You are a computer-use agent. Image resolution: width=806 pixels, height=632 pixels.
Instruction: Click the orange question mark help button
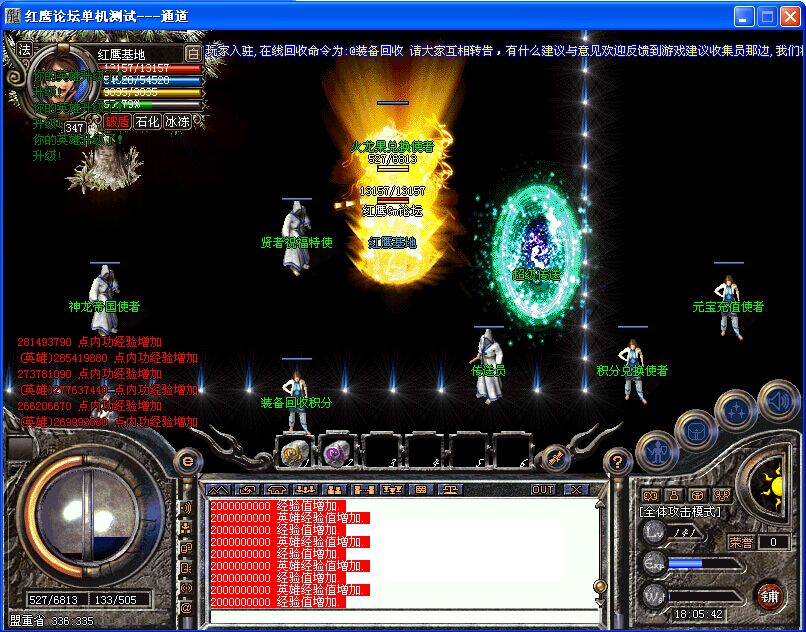(618, 461)
